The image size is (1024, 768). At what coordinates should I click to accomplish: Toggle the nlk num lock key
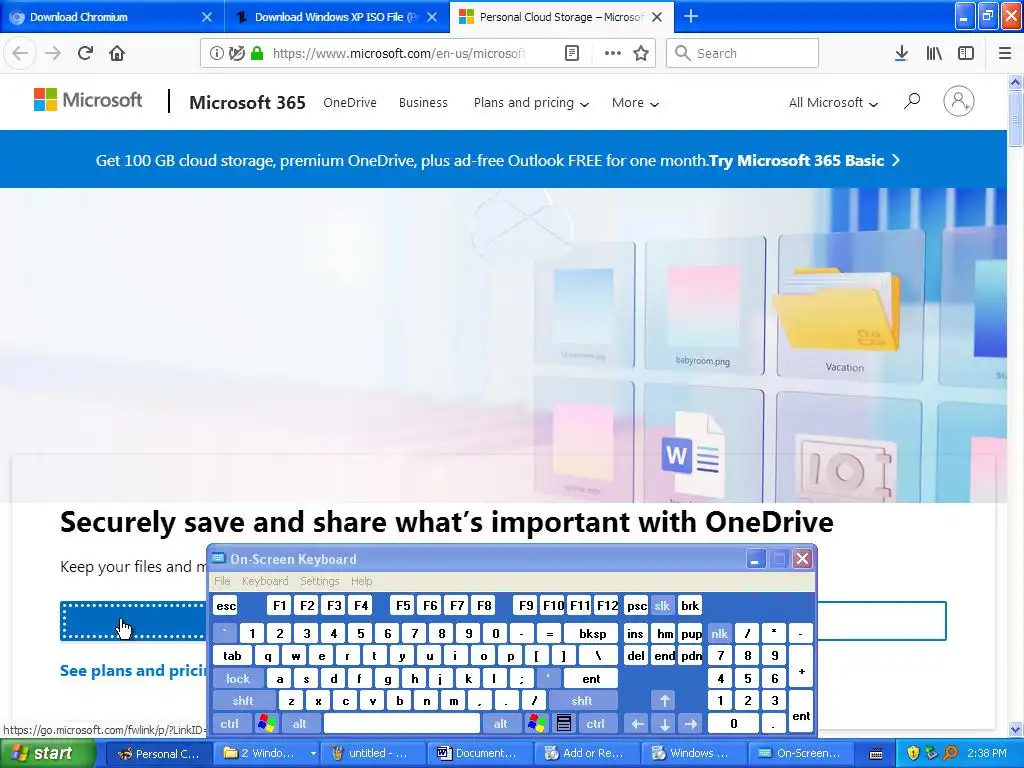[x=720, y=633]
